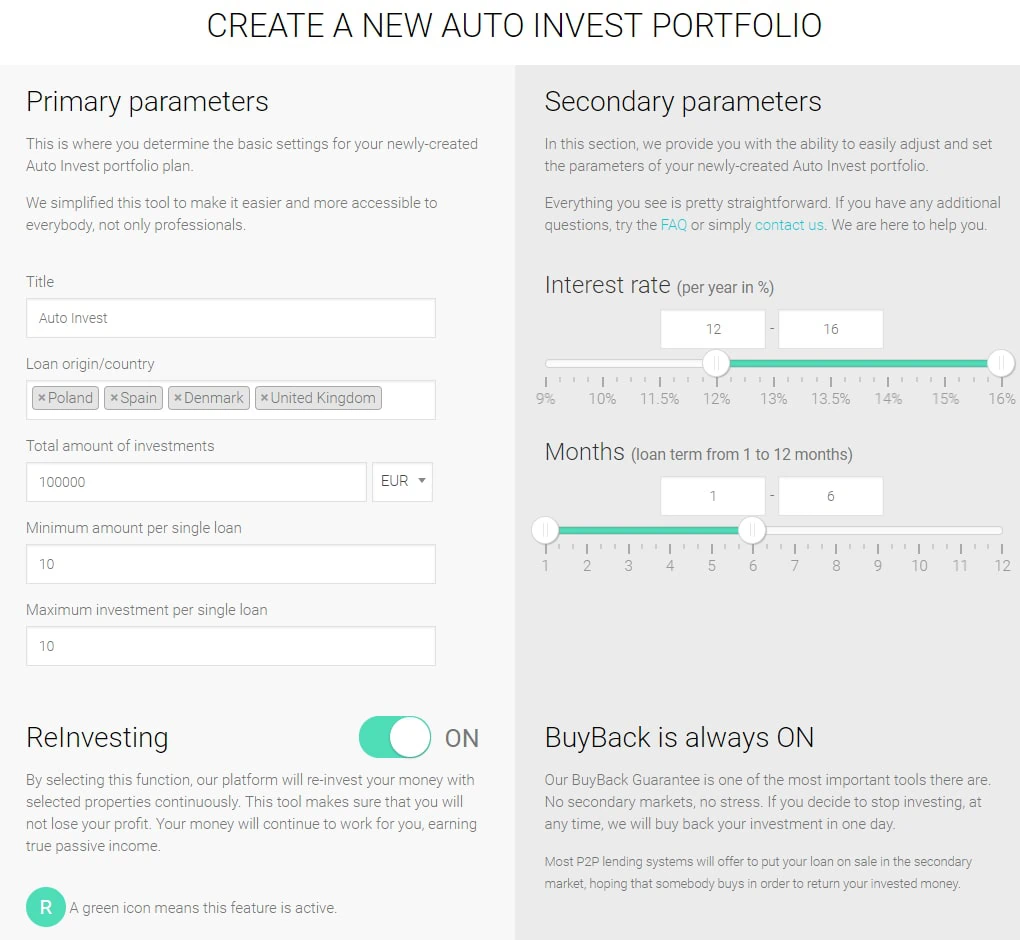
Task: Click the Minimum amount per single loan field
Action: click(231, 564)
